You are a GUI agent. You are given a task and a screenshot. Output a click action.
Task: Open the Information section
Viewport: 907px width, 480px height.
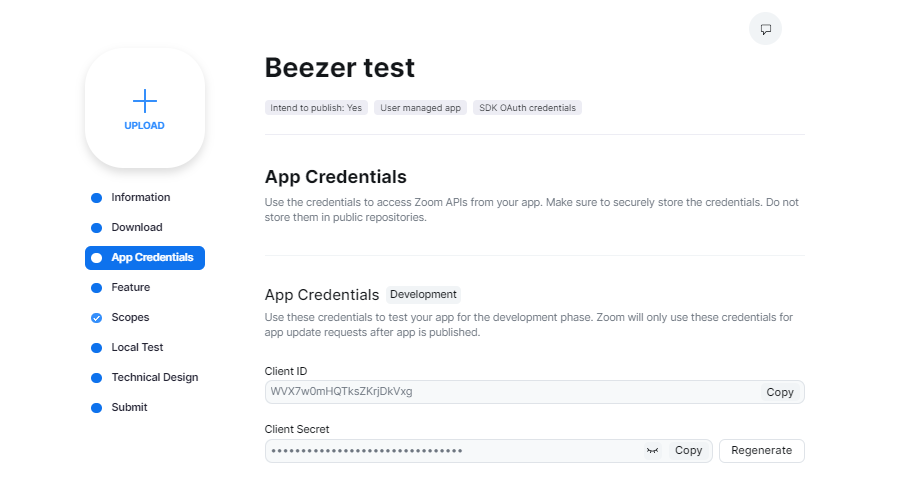click(140, 198)
